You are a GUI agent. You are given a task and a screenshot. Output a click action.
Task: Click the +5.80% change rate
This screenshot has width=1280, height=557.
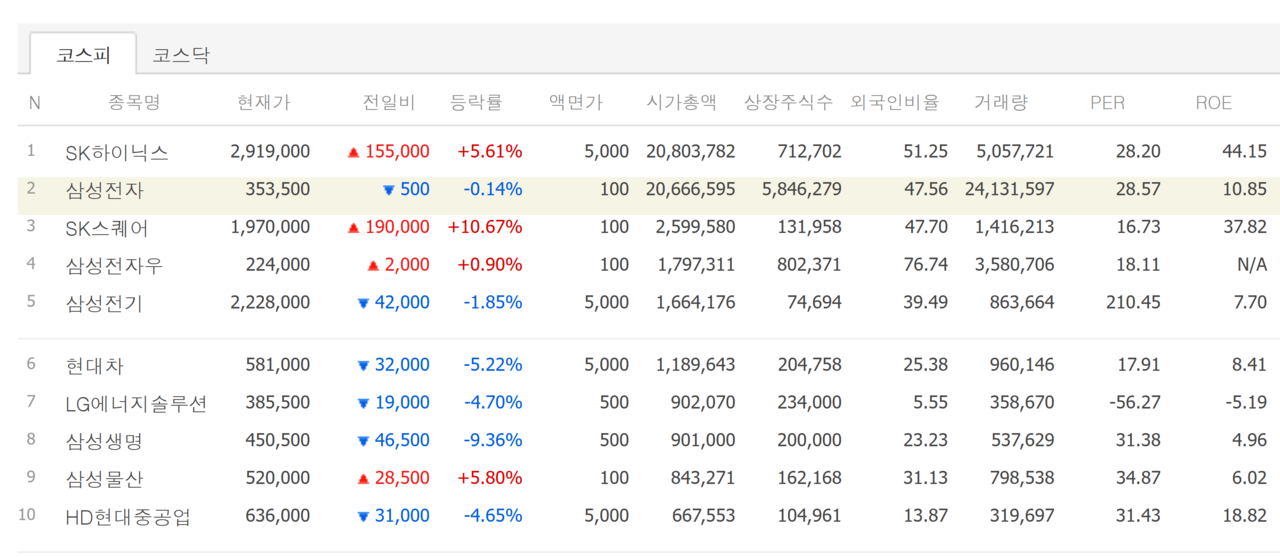tap(490, 479)
